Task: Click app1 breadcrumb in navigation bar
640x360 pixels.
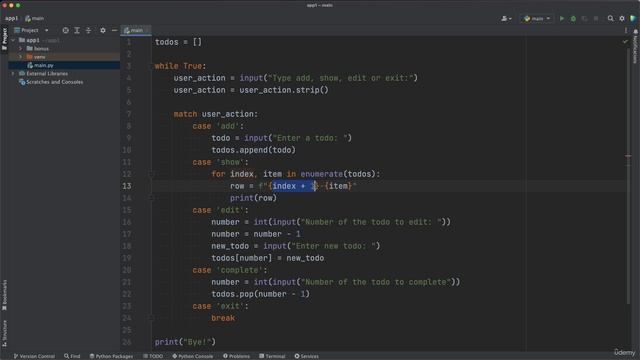Action: pos(11,18)
